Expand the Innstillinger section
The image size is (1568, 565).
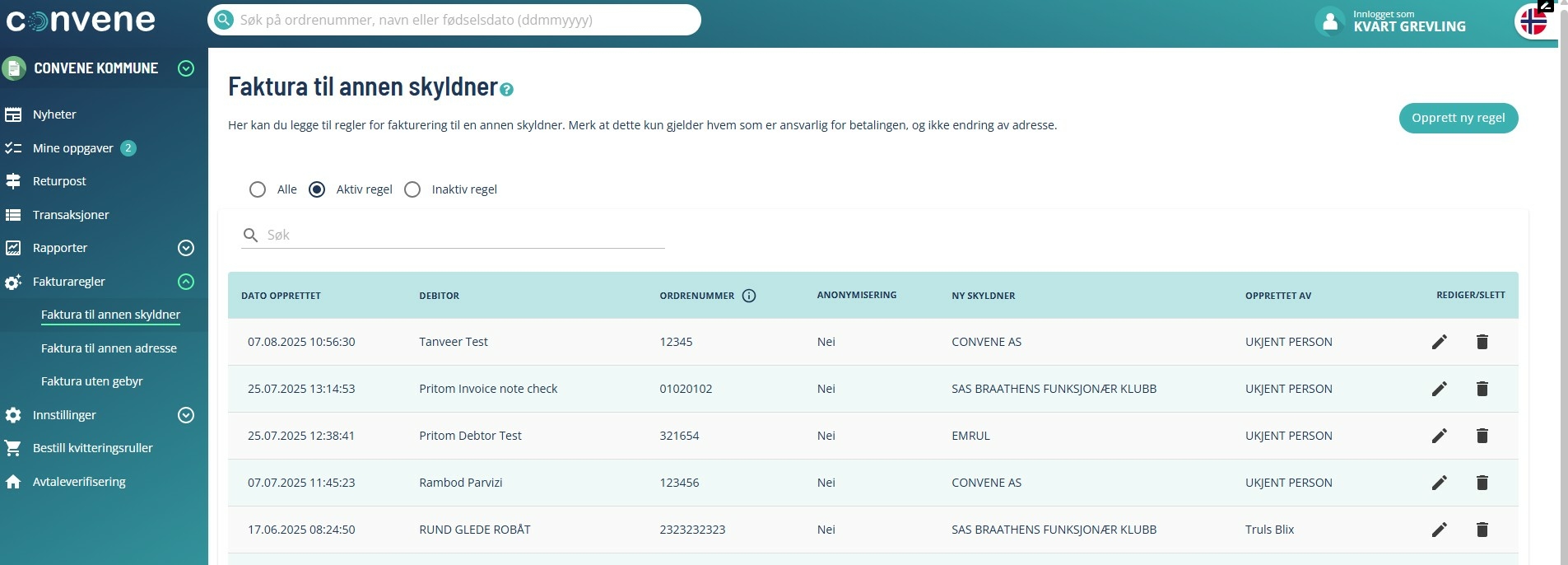pyautogui.click(x=186, y=415)
